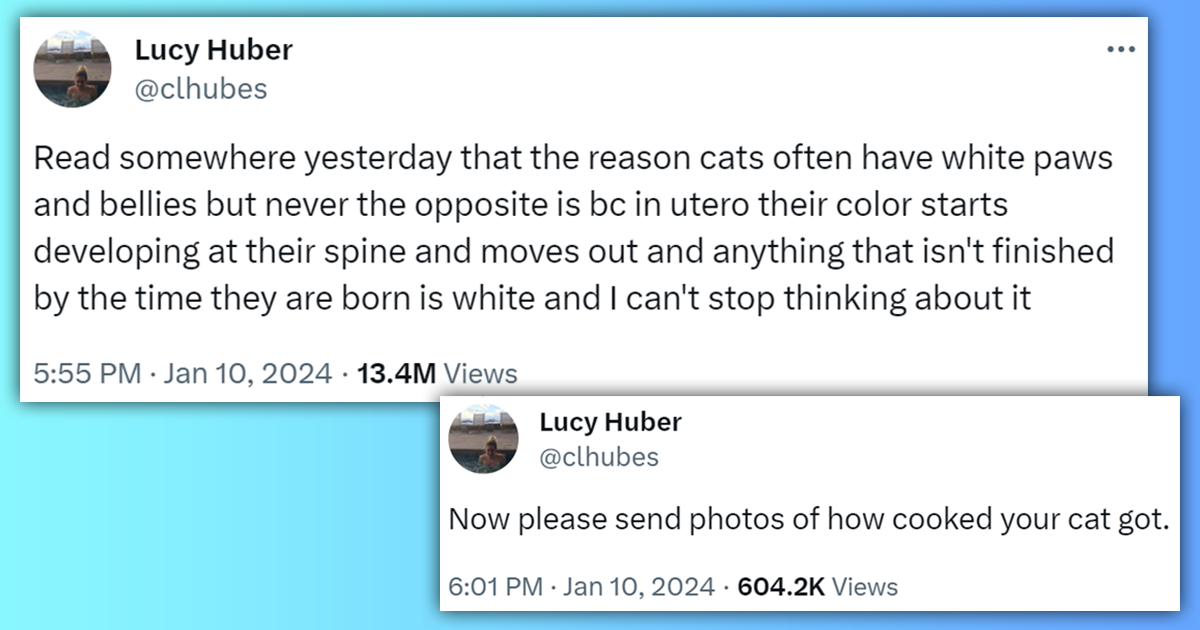This screenshot has height=630, width=1200.
Task: Click Lucy Huber's display name on the top tweet
Action: pyautogui.click(x=213, y=50)
